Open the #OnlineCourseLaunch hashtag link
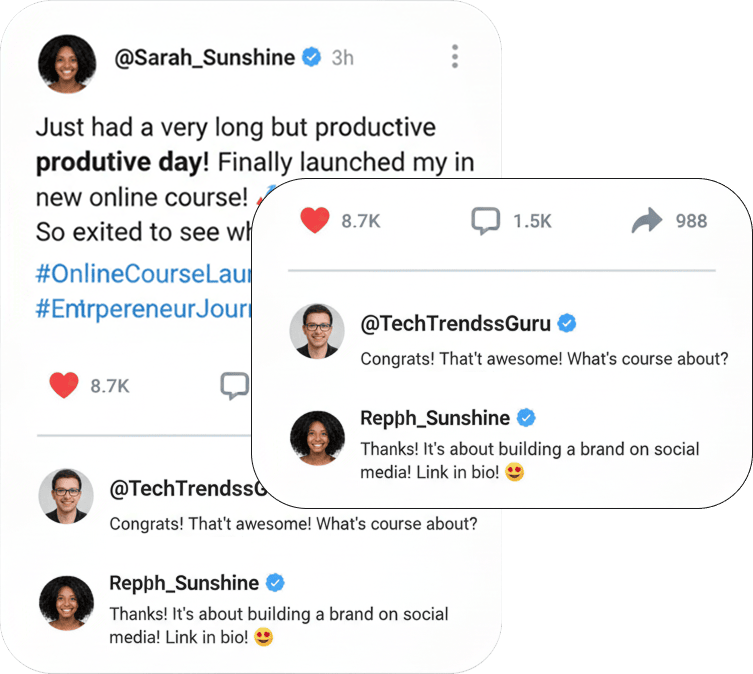753x674 pixels. pos(142,271)
